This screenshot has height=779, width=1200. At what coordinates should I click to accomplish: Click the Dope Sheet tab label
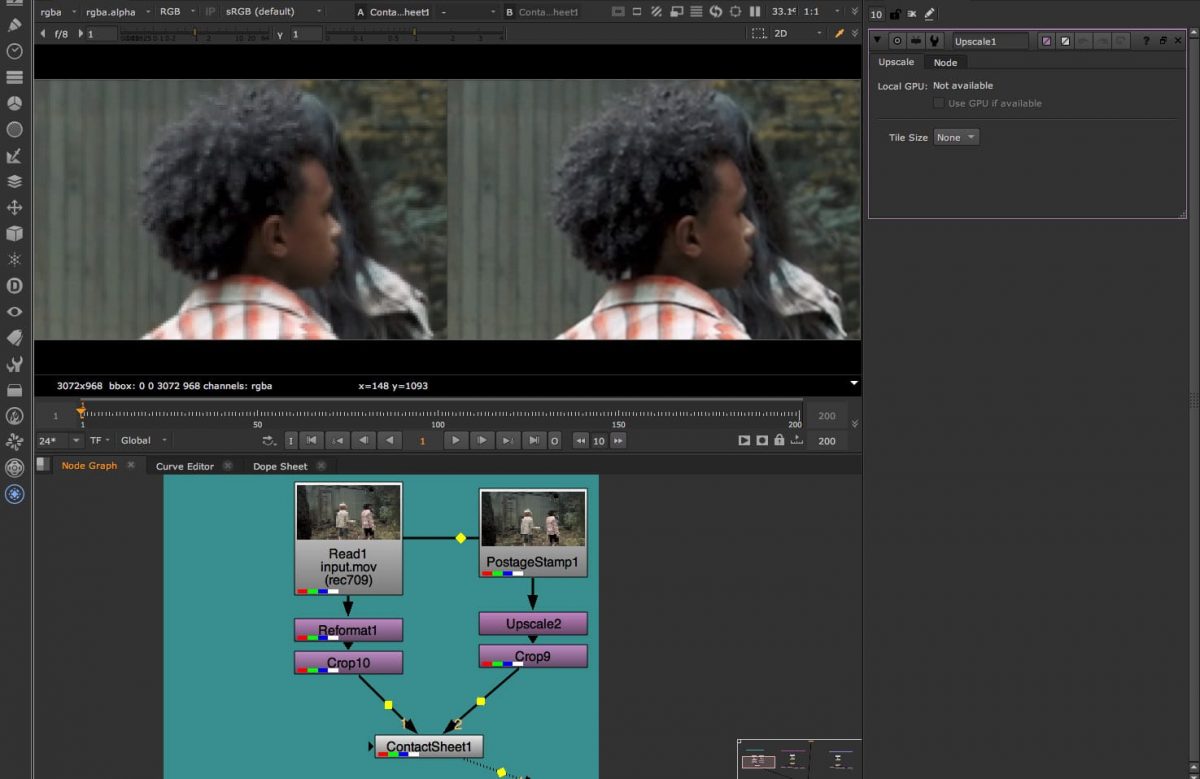pos(281,465)
